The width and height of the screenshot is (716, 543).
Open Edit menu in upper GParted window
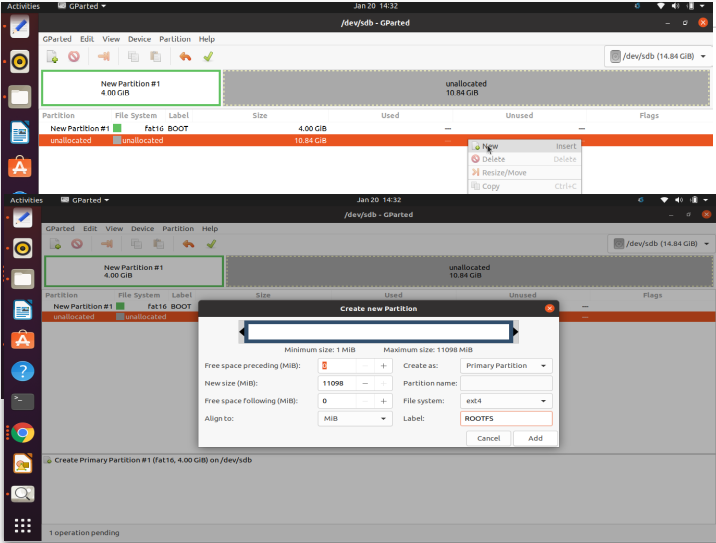[x=87, y=39]
